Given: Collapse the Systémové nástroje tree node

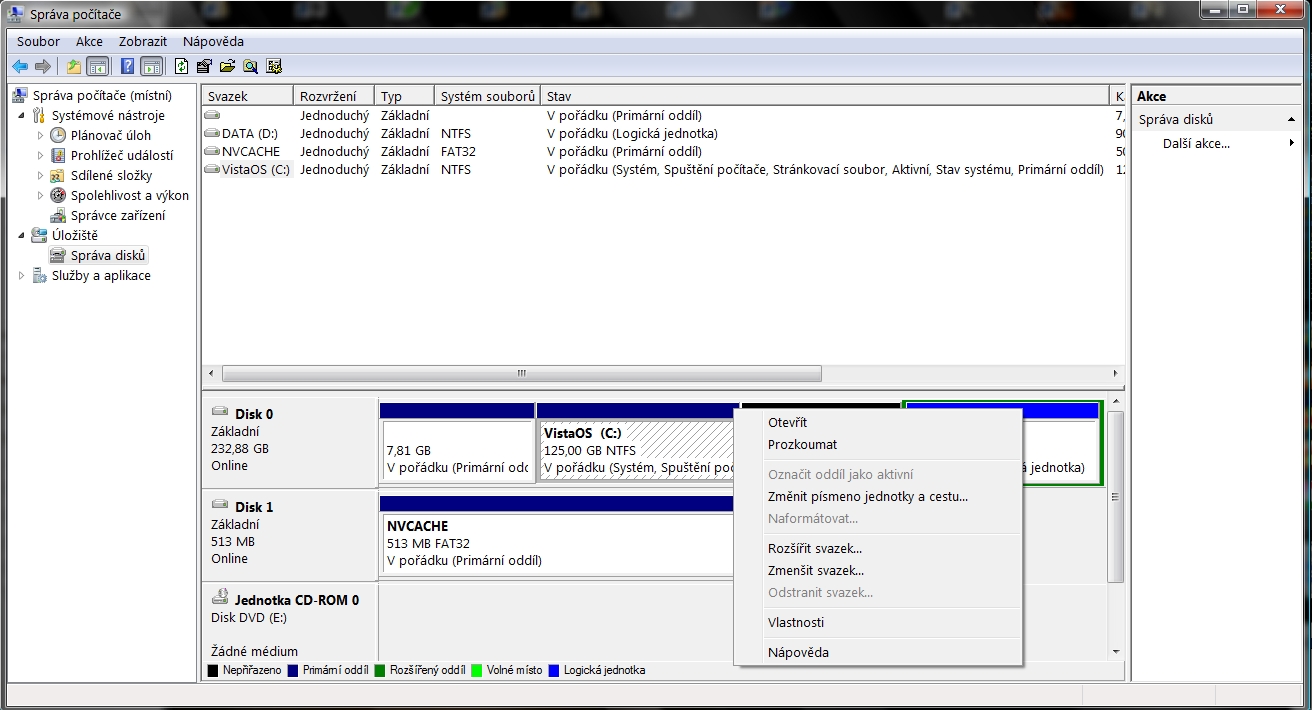Looking at the screenshot, I should point(22,115).
